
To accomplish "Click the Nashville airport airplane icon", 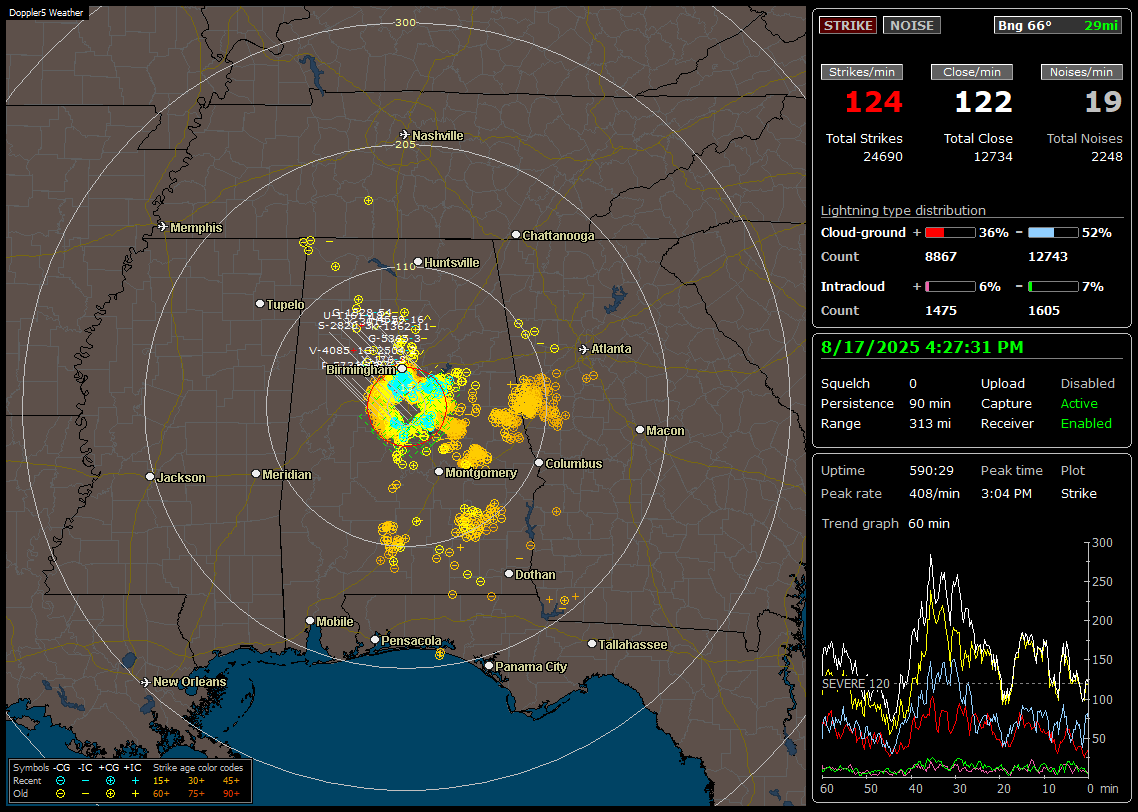I will 405,135.
